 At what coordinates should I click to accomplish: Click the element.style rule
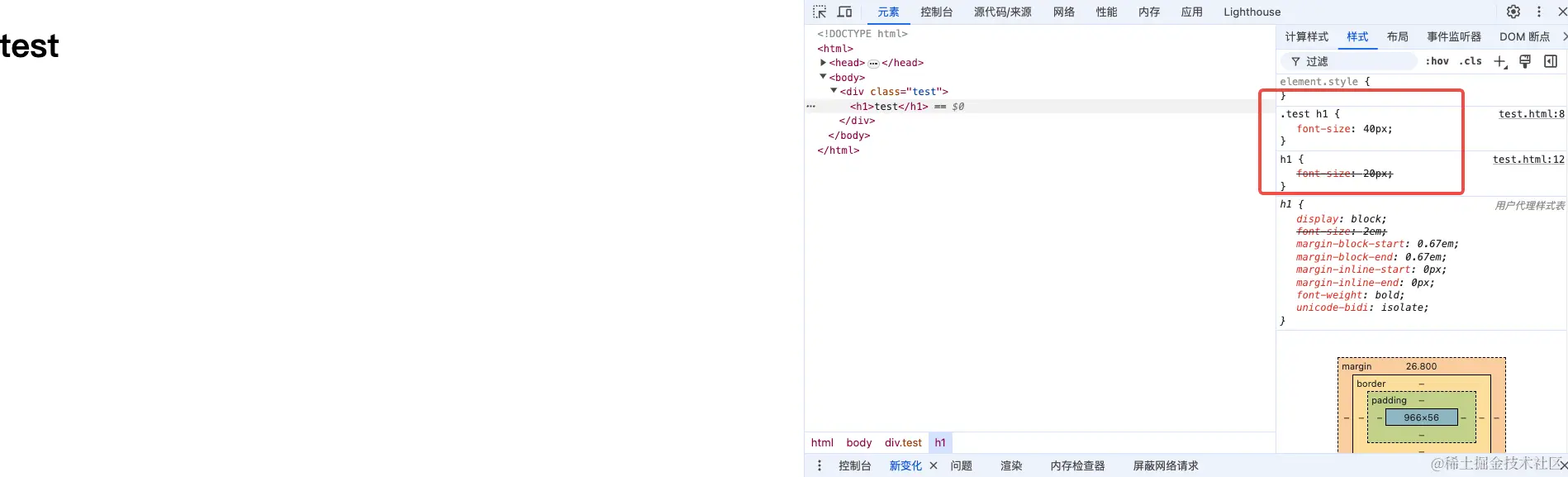[1319, 82]
